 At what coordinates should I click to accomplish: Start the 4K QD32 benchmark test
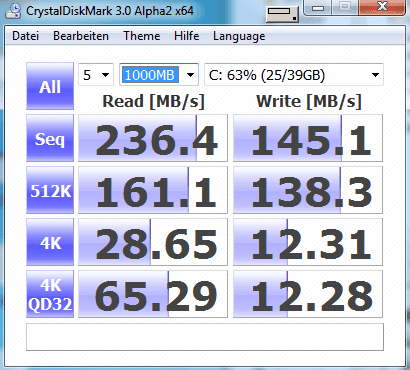click(50, 294)
